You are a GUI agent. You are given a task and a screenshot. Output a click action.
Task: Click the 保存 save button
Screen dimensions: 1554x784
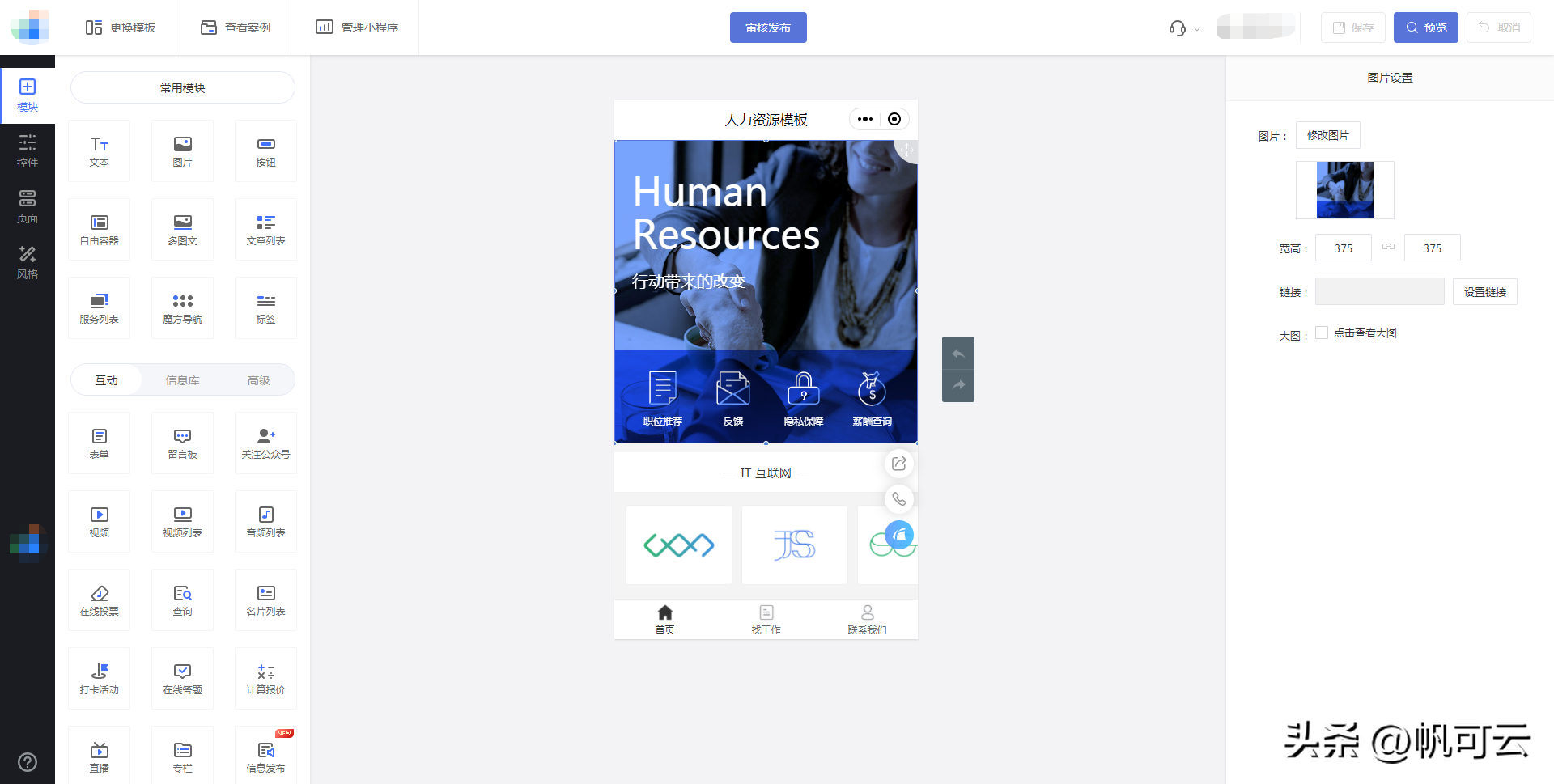click(1353, 28)
